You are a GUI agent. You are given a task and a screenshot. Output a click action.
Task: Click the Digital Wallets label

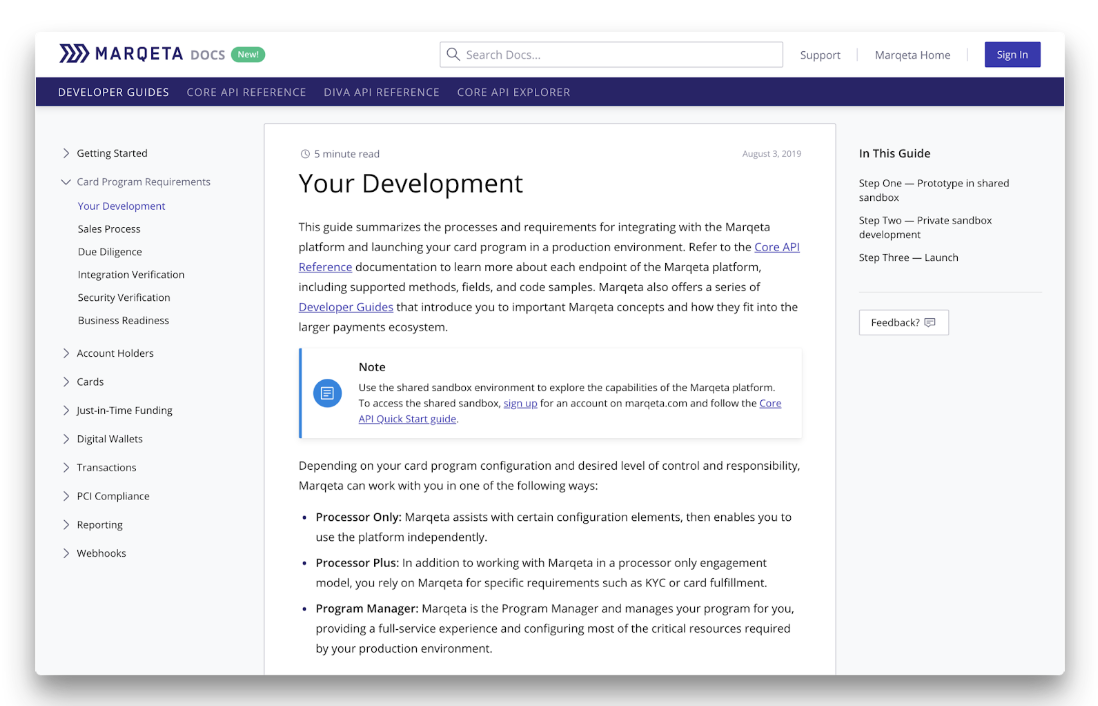[110, 439]
